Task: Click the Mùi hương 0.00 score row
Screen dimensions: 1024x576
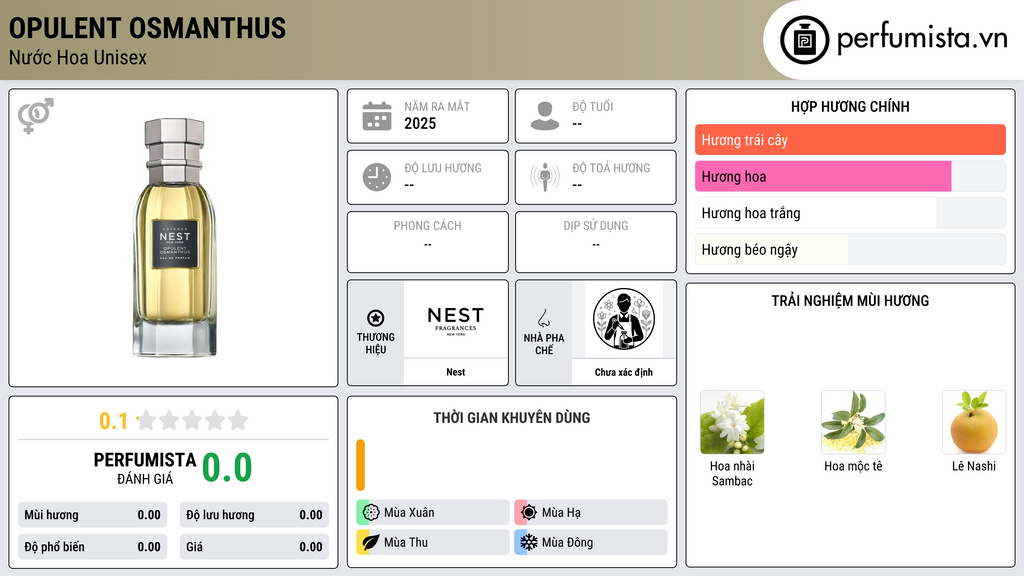Action: 92,515
